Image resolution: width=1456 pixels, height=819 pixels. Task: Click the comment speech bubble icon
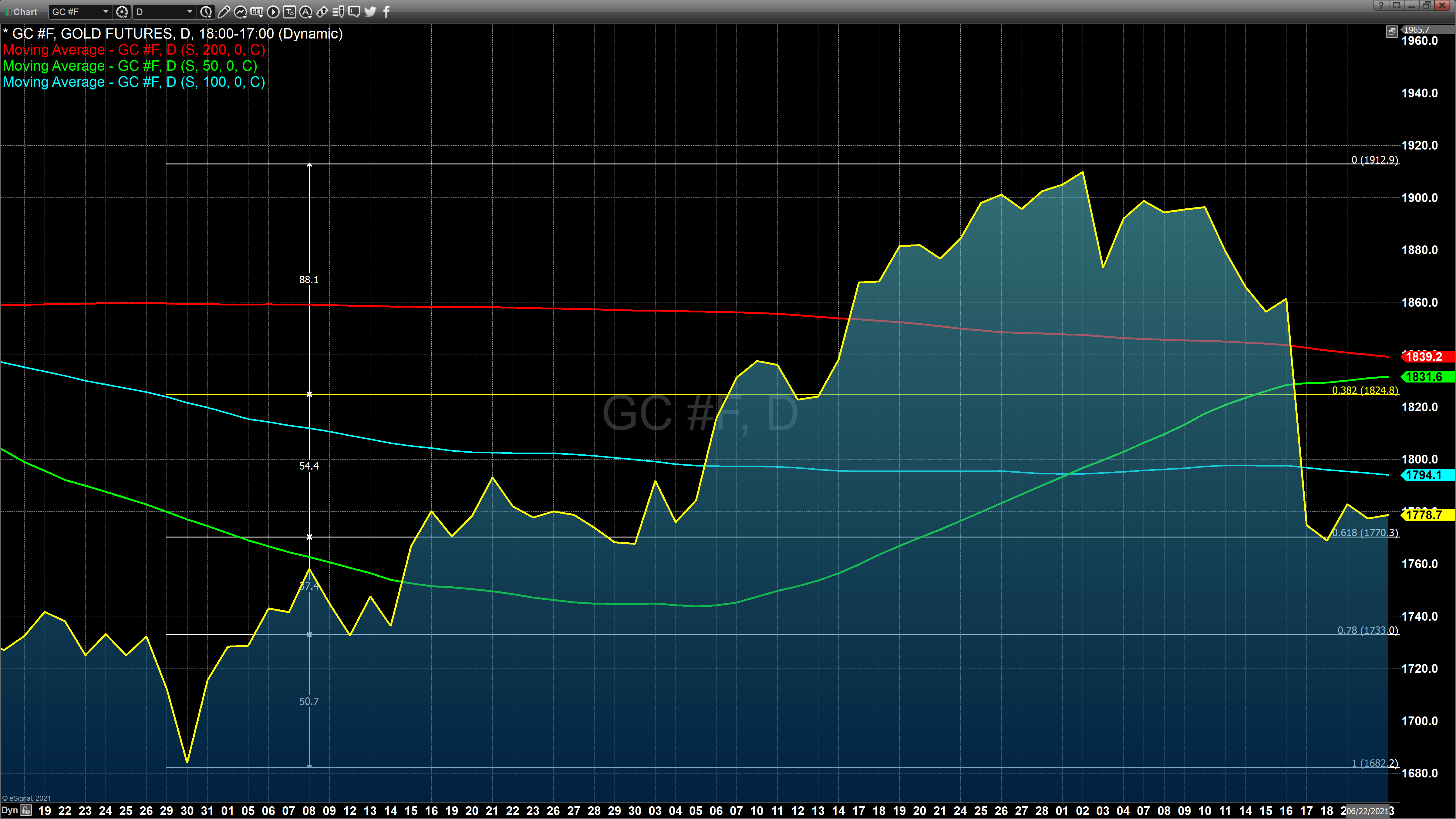354,12
